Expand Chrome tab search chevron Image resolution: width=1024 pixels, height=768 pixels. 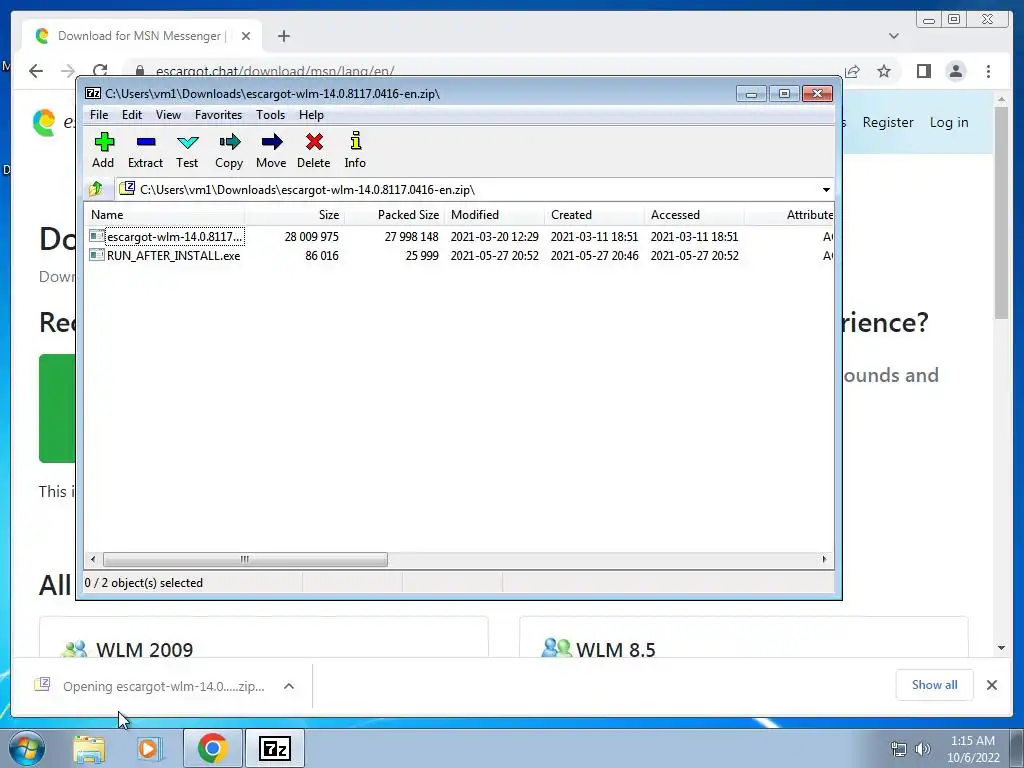(x=893, y=36)
